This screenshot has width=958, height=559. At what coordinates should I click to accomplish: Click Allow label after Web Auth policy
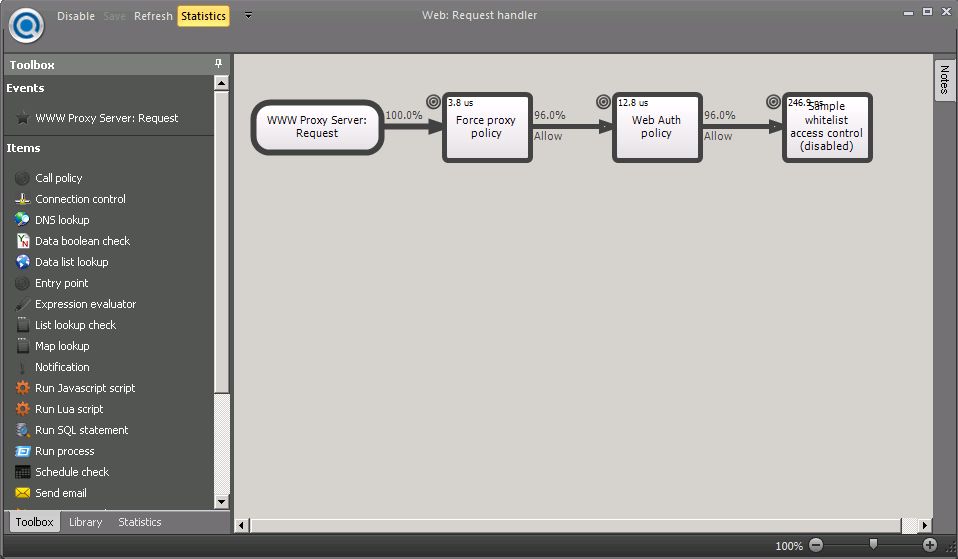tap(718, 136)
